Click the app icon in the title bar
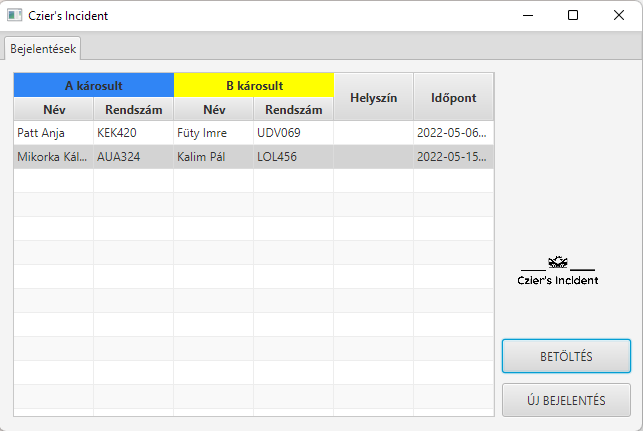643x431 pixels. (x=14, y=15)
